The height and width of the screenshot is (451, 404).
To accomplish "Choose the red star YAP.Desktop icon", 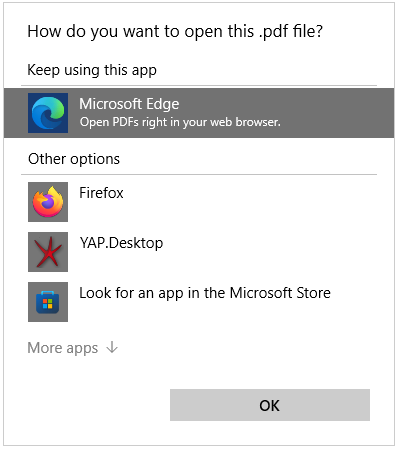I will (x=48, y=252).
